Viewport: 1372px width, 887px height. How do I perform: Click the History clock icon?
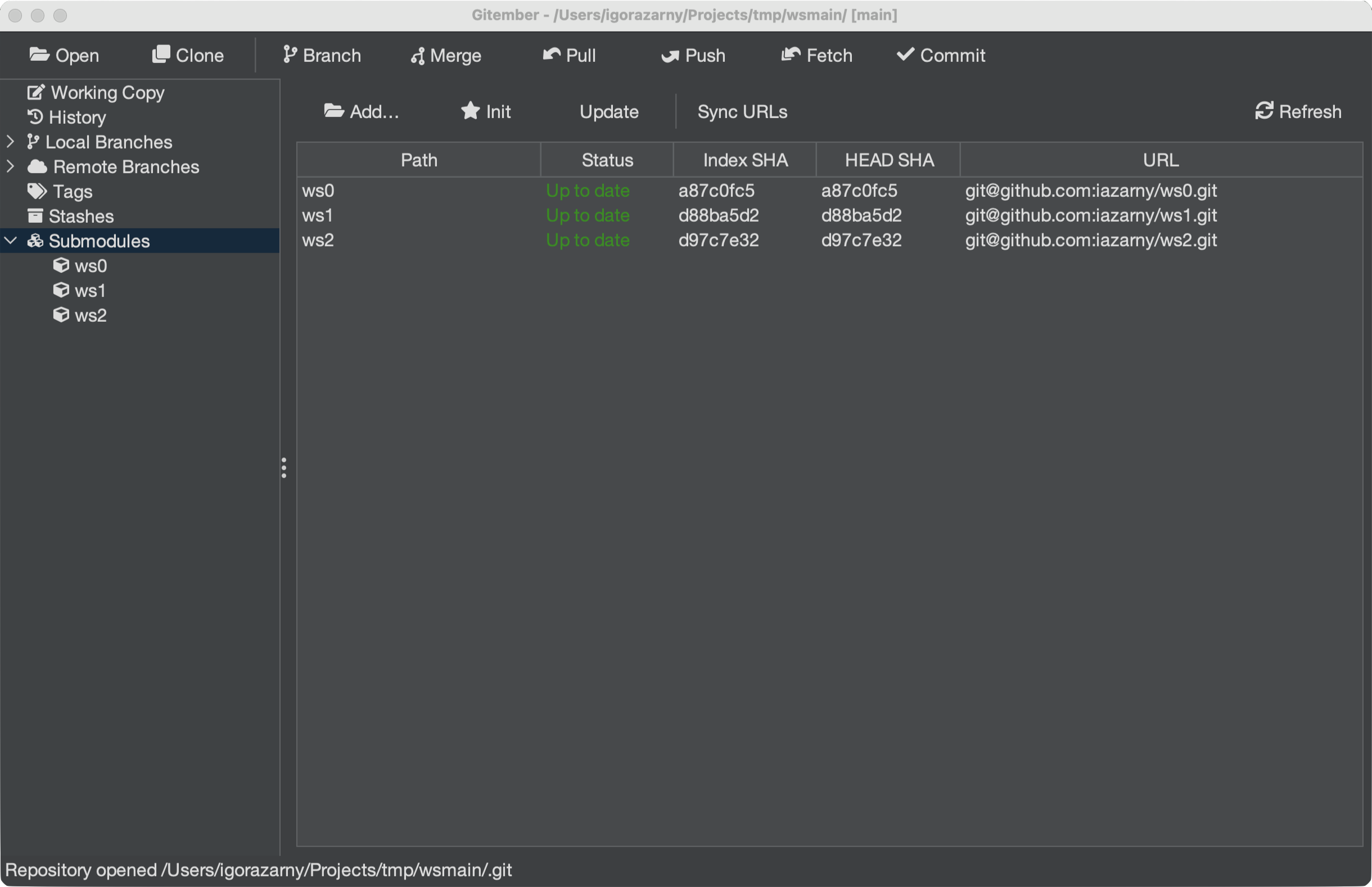coord(35,117)
